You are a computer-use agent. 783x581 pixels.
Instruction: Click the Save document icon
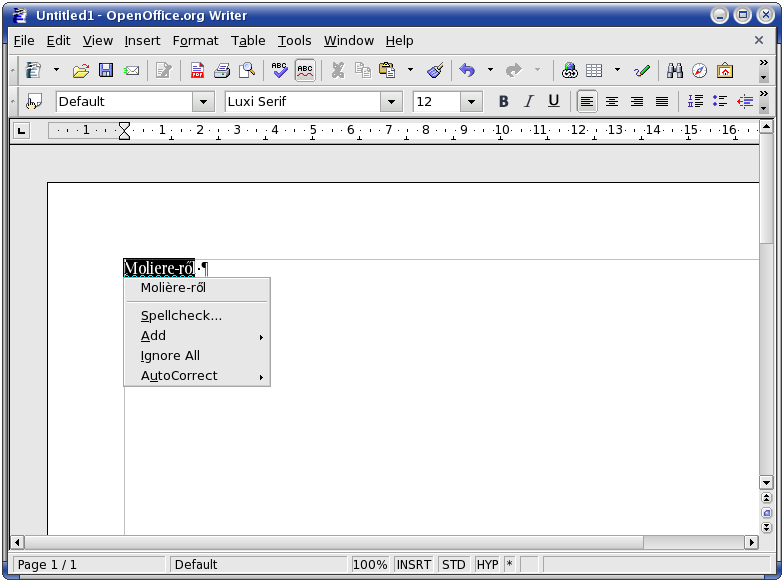(x=106, y=70)
